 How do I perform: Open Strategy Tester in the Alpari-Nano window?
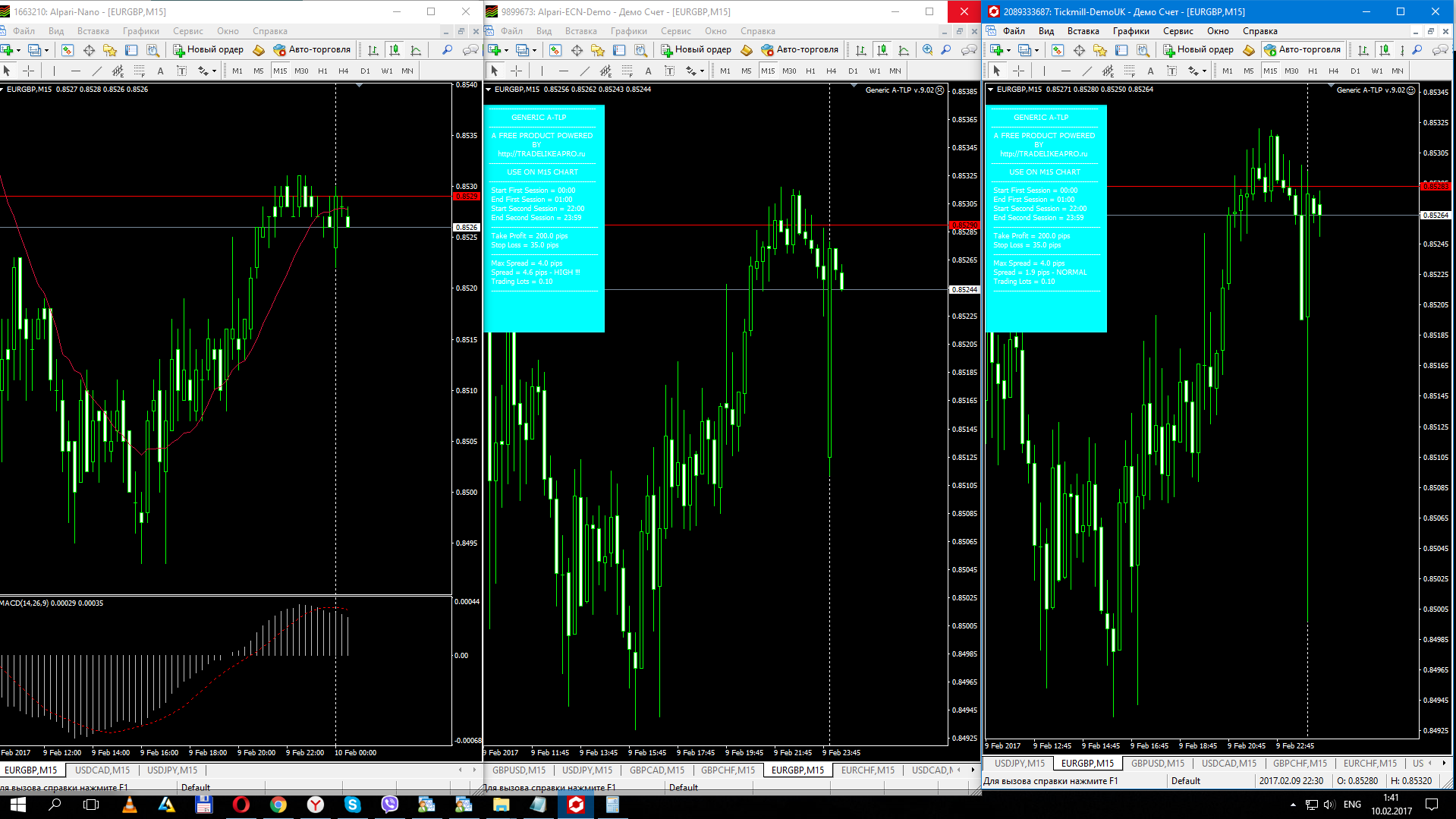(153, 50)
